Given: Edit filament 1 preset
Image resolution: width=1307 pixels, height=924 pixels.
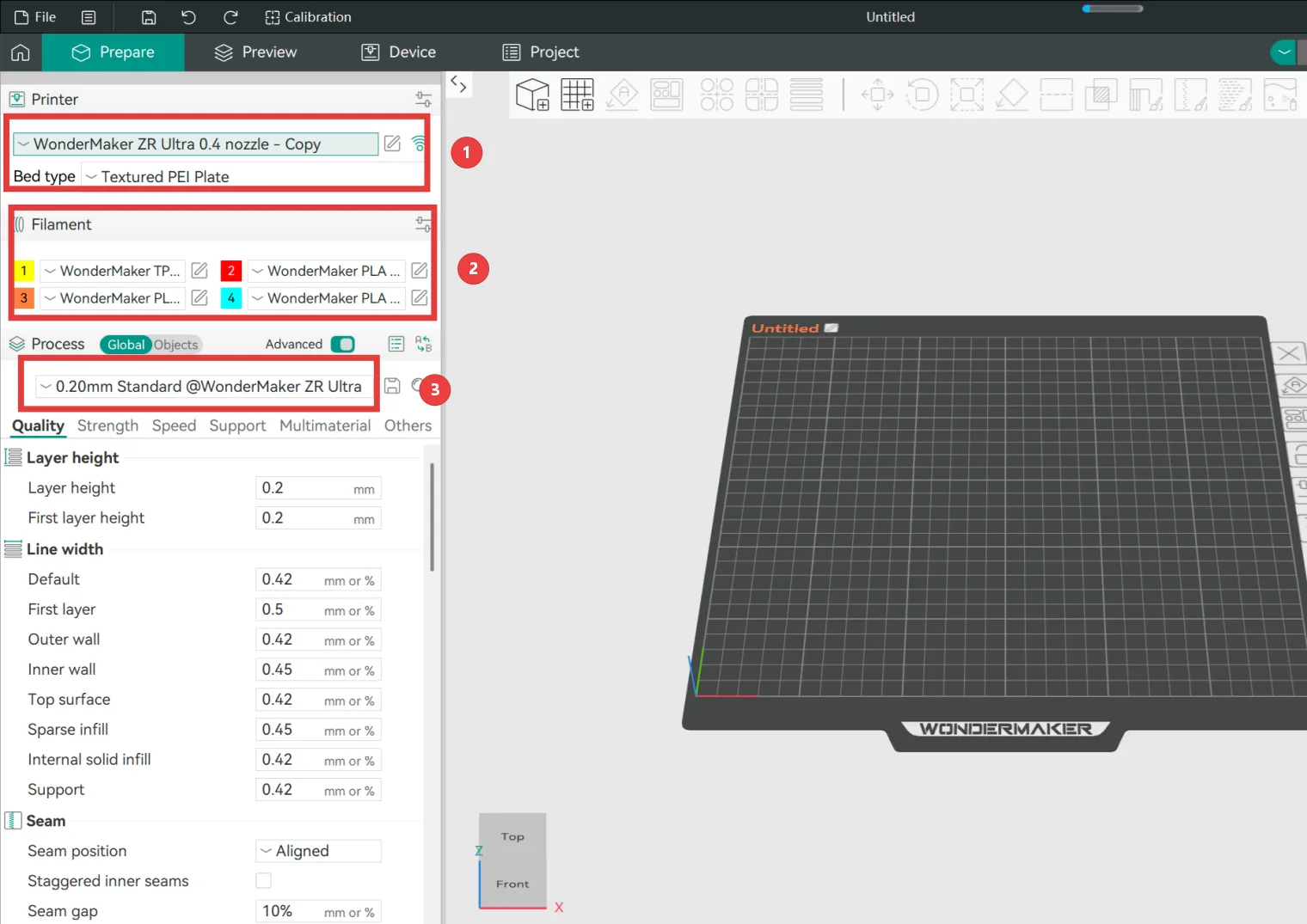Looking at the screenshot, I should click(199, 271).
